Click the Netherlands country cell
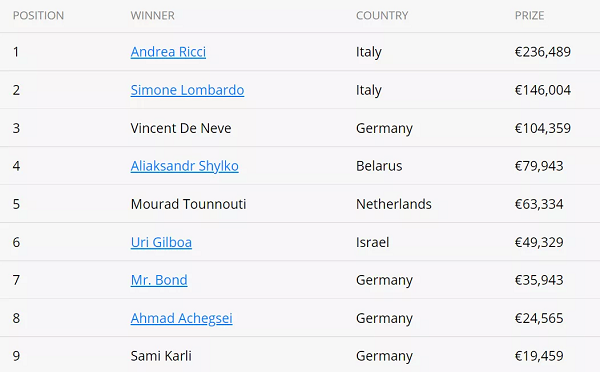Screen dimensions: 600x372 pyautogui.click(x=394, y=204)
